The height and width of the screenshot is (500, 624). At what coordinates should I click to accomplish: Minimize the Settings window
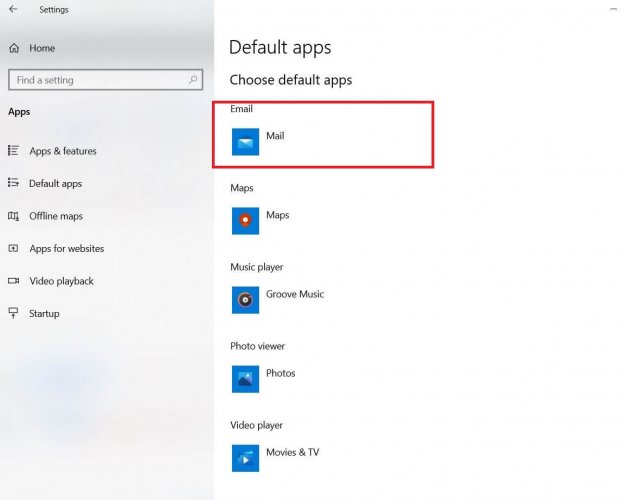[x=613, y=9]
